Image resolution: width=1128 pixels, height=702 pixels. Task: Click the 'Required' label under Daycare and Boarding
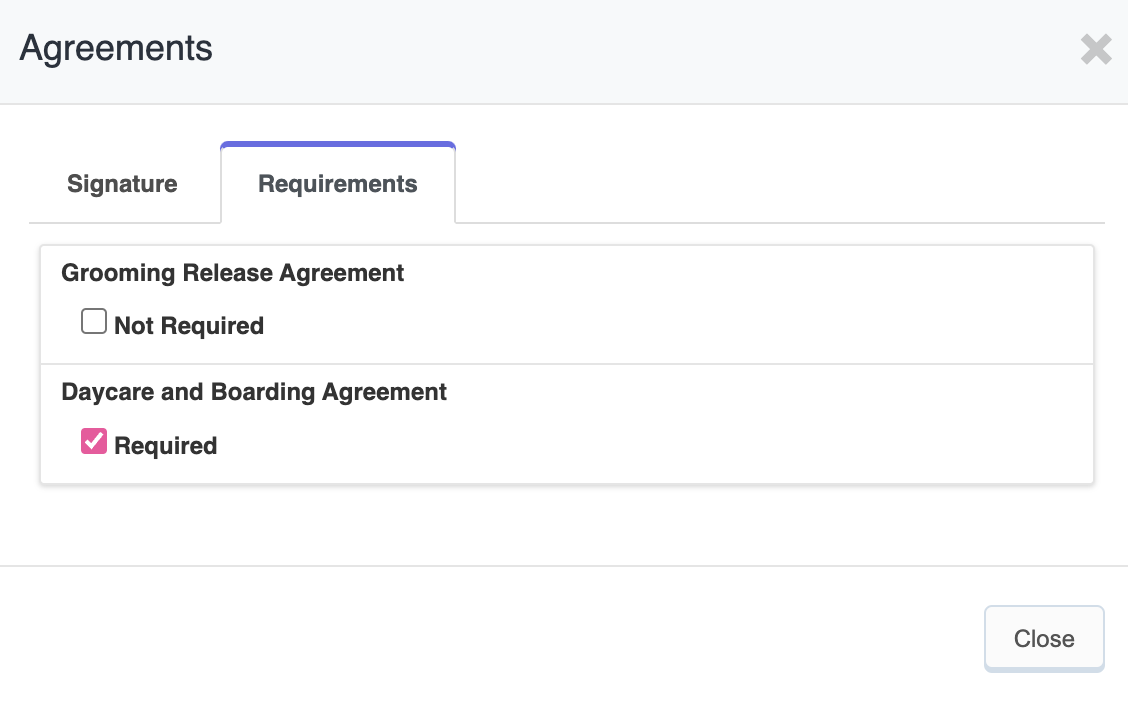tap(165, 446)
